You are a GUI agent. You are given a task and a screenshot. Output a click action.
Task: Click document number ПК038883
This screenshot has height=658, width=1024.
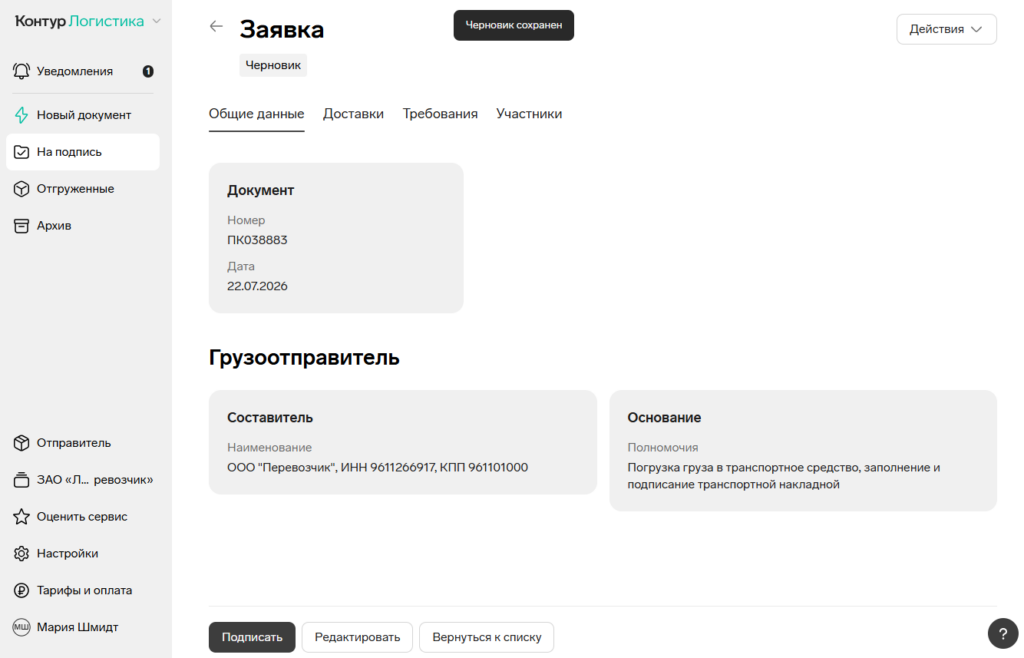[257, 240]
